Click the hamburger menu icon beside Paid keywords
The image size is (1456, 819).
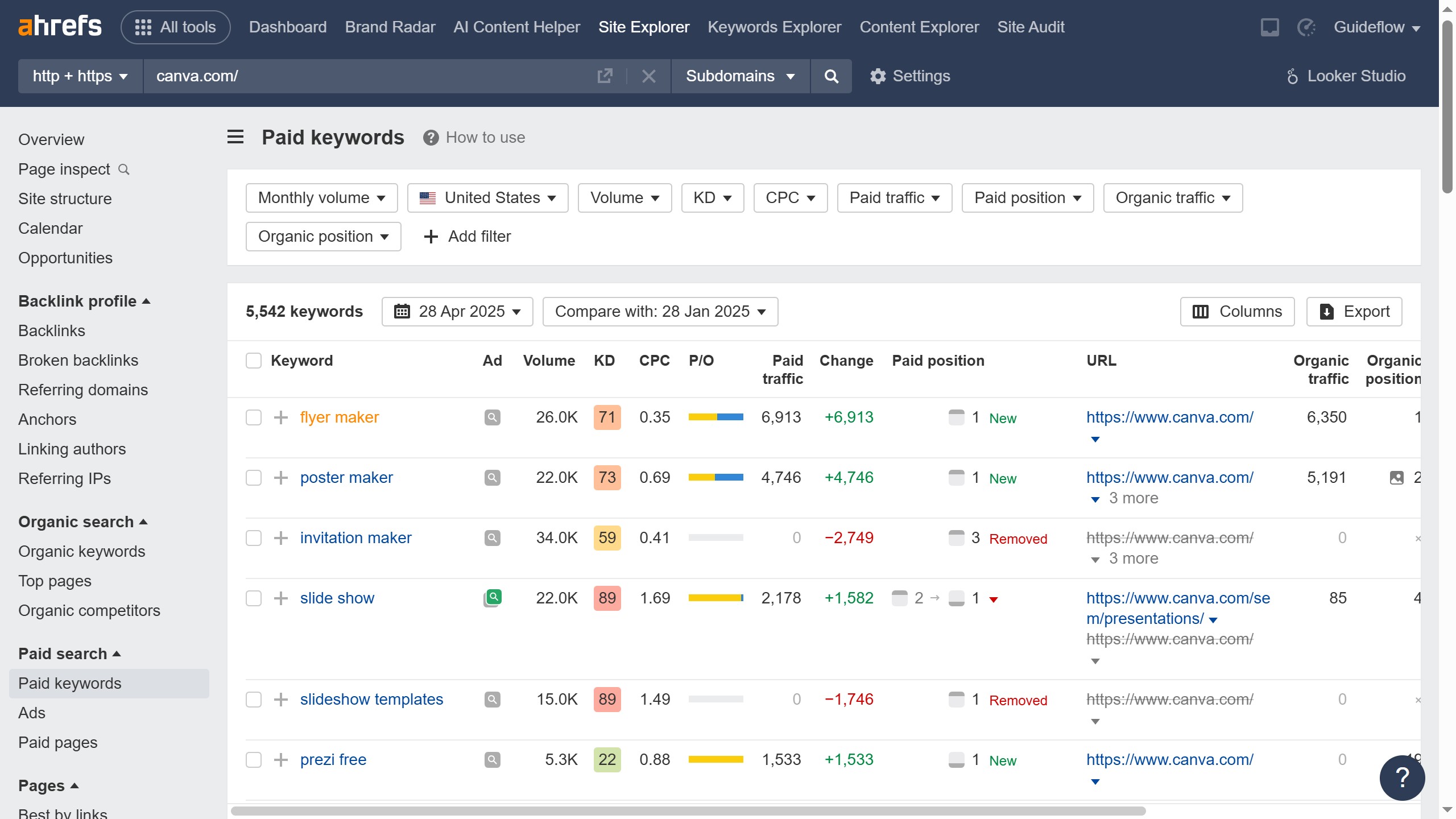[235, 137]
